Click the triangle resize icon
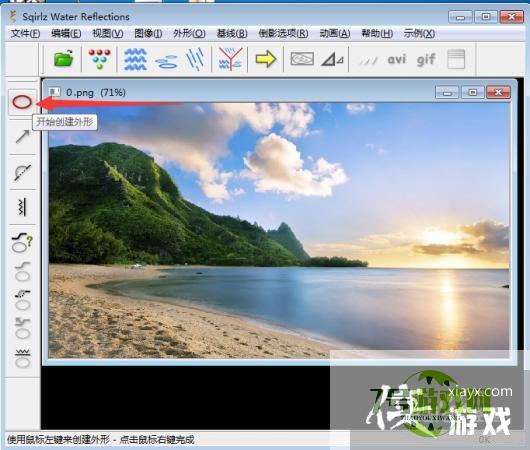This screenshot has width=530, height=450. click(x=332, y=59)
